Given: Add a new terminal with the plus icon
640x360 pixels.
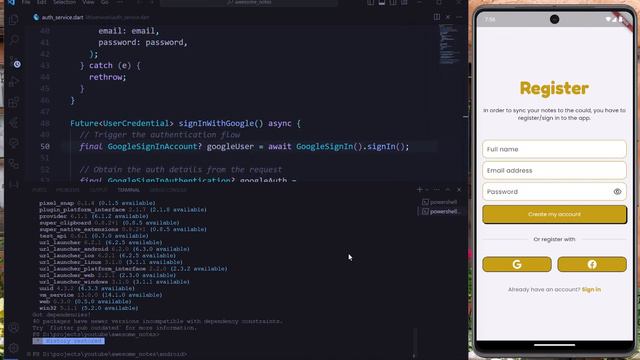Looking at the screenshot, I should pyautogui.click(x=420, y=189).
